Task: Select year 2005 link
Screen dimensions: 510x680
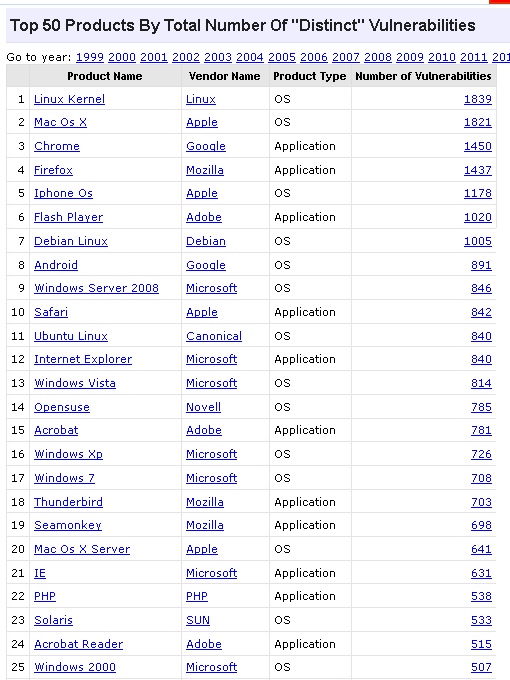Action: point(282,57)
